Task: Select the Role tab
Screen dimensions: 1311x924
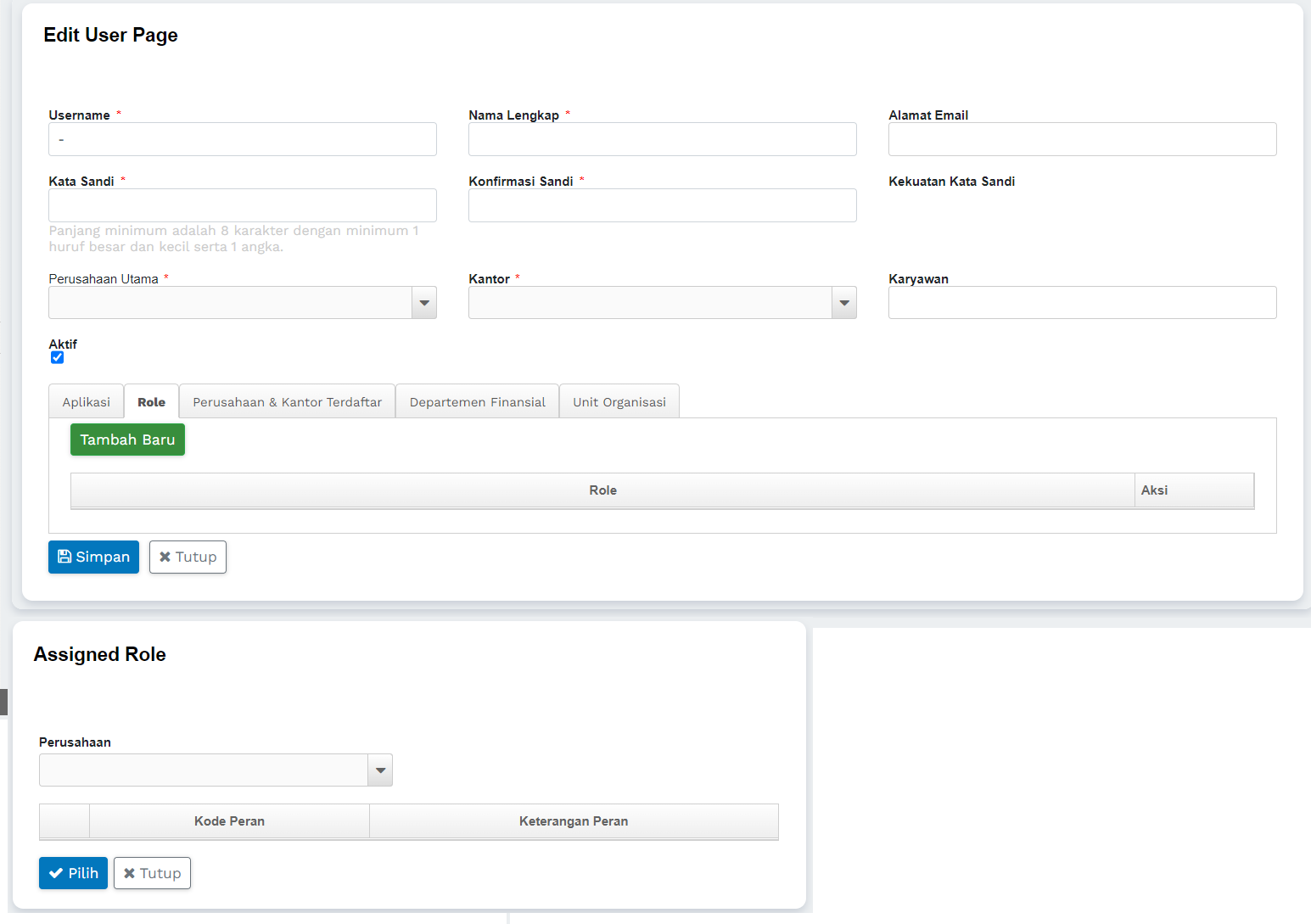Action: pyautogui.click(x=151, y=402)
